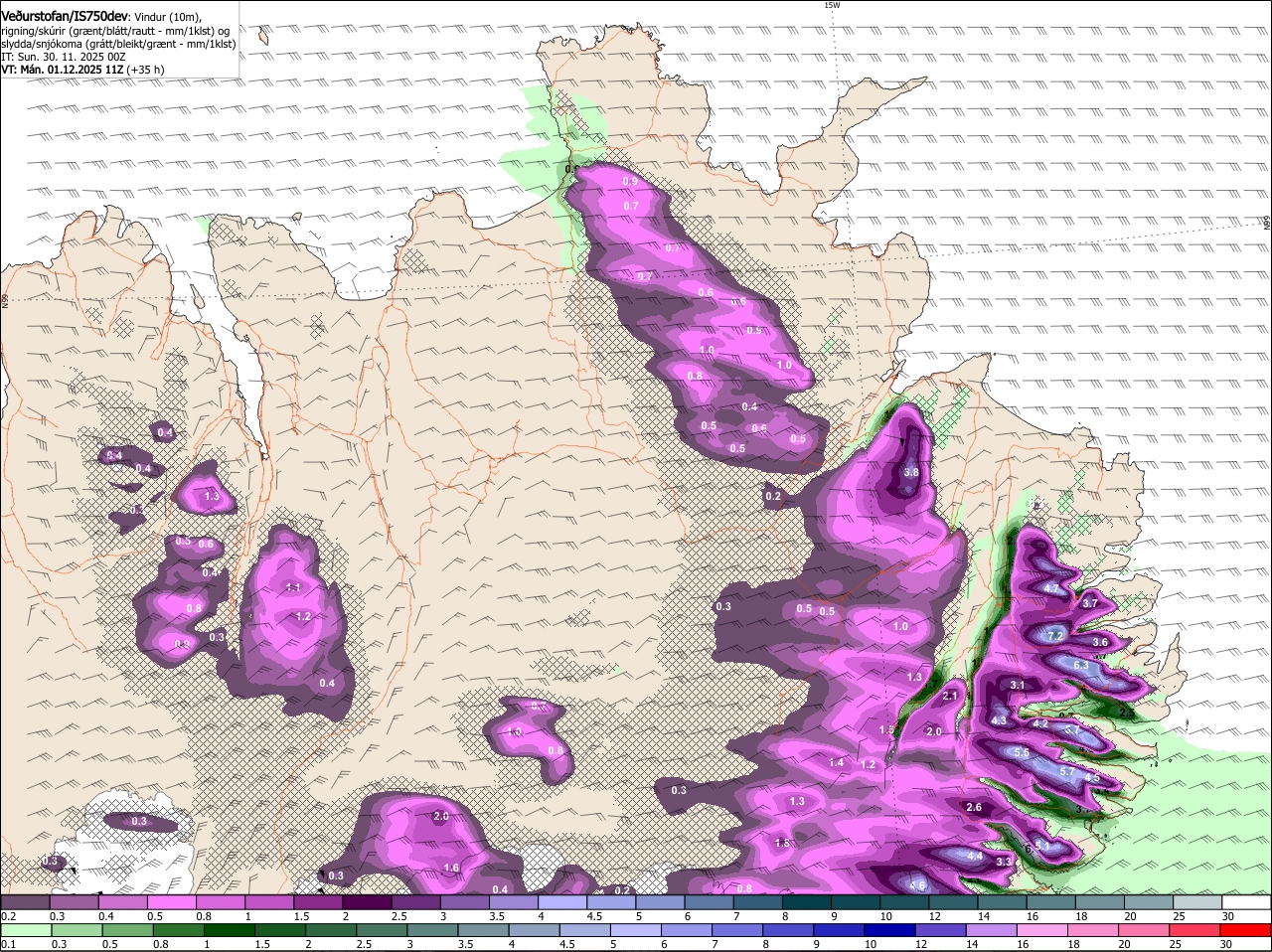Click the 5.1 value on the map

coord(1042,845)
